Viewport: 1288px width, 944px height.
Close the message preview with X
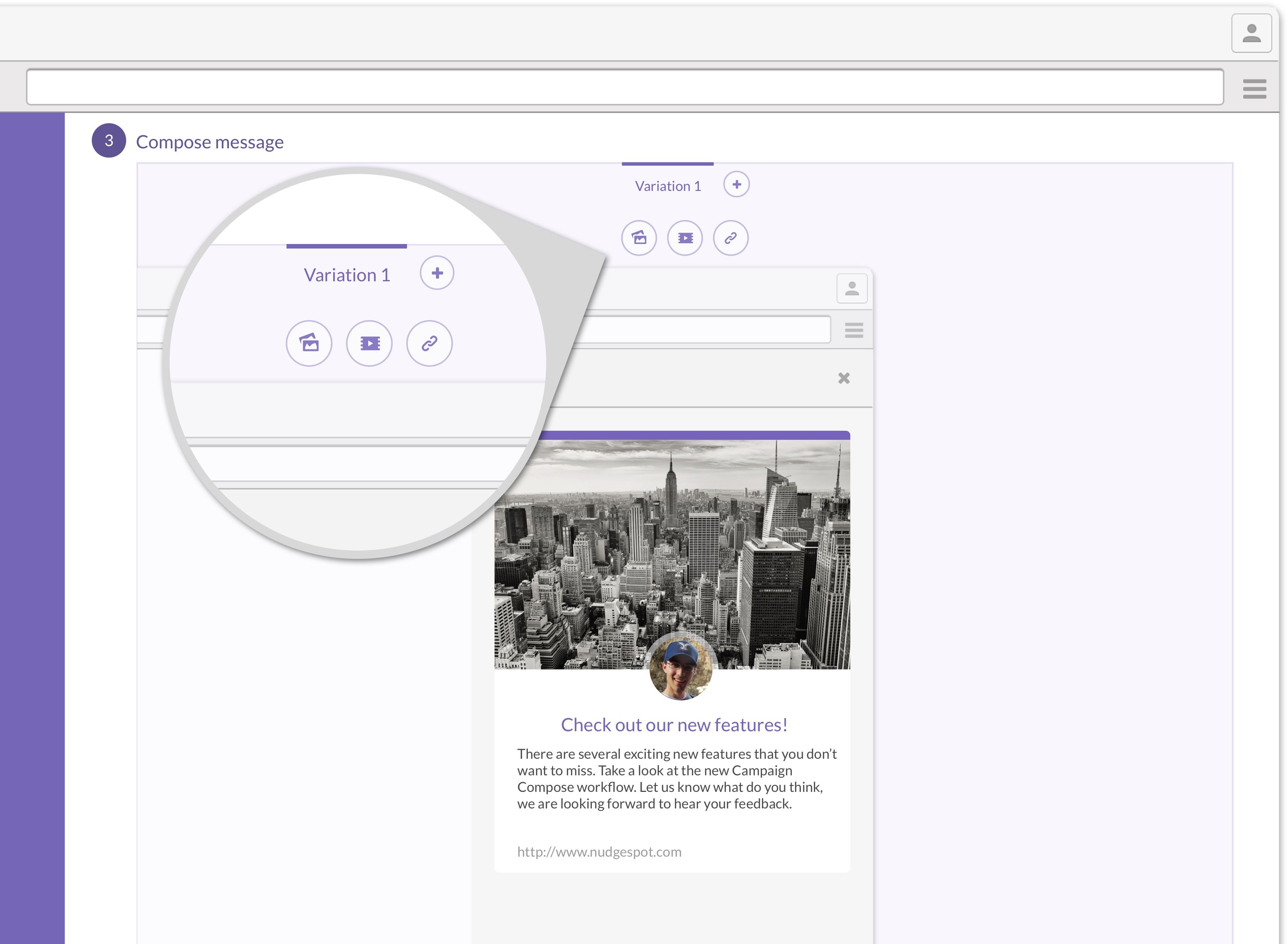[x=844, y=378]
